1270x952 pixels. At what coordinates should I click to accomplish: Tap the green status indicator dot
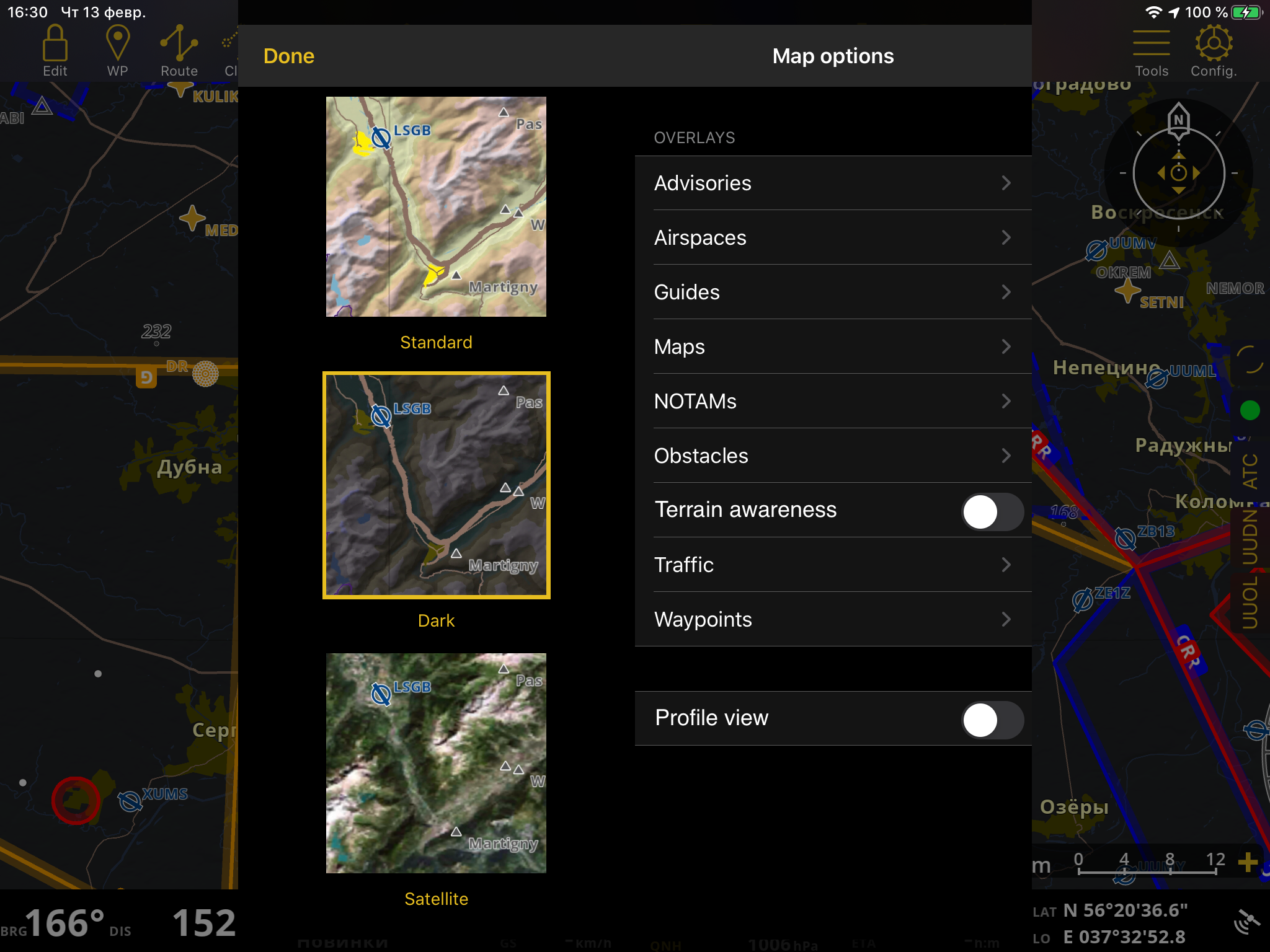[1250, 410]
